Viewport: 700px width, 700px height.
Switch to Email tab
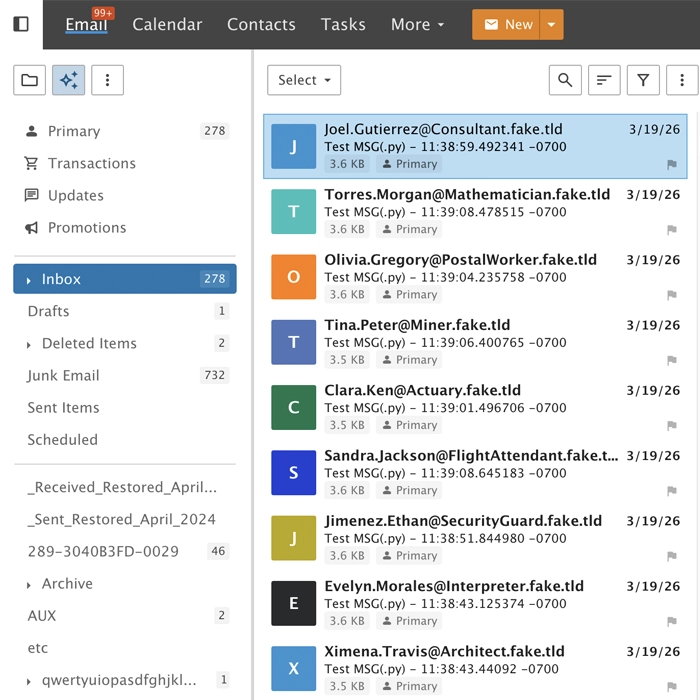click(x=86, y=25)
